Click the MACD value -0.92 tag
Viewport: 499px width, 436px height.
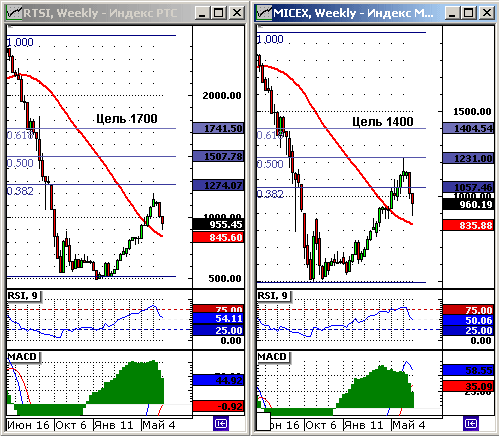pyautogui.click(x=218, y=406)
